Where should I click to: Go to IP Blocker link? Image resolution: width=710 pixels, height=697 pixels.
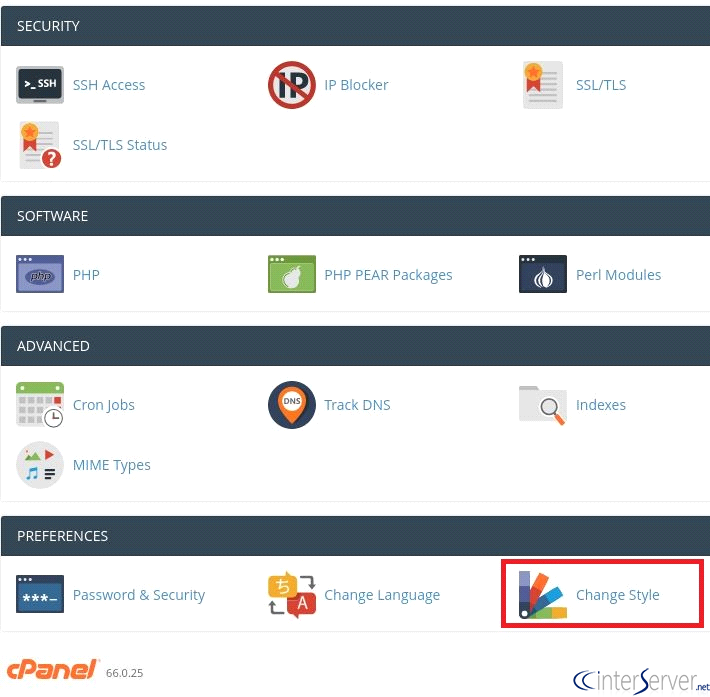pos(356,85)
